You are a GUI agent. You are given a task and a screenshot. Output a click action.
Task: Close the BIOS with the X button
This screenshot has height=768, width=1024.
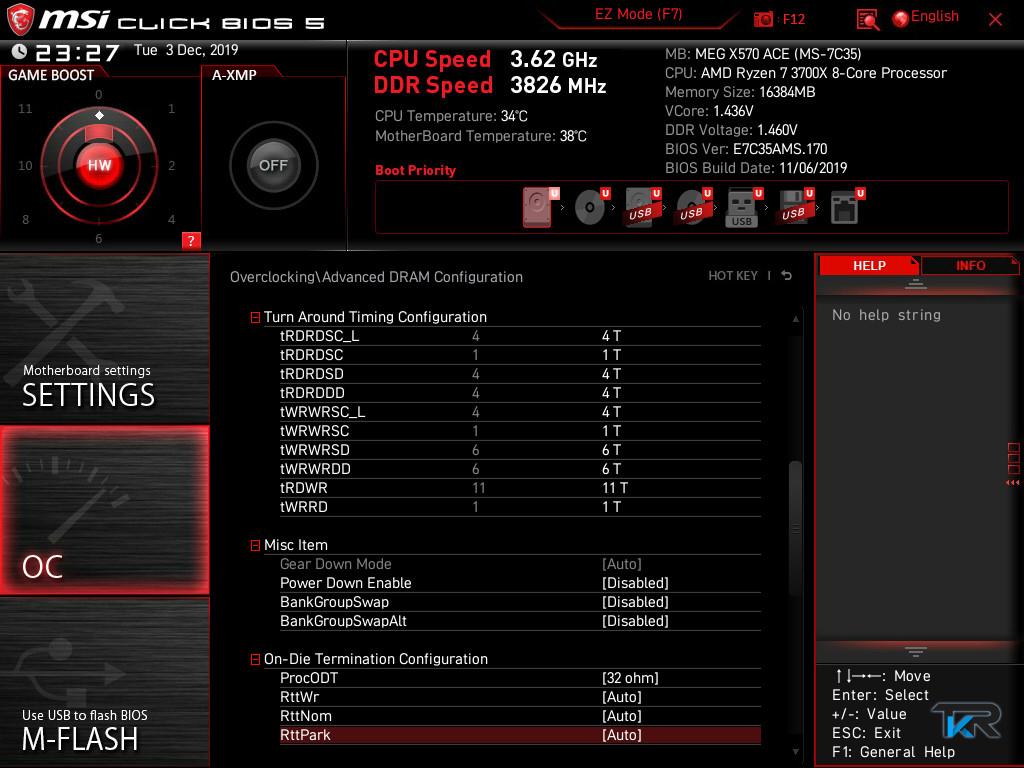(995, 20)
